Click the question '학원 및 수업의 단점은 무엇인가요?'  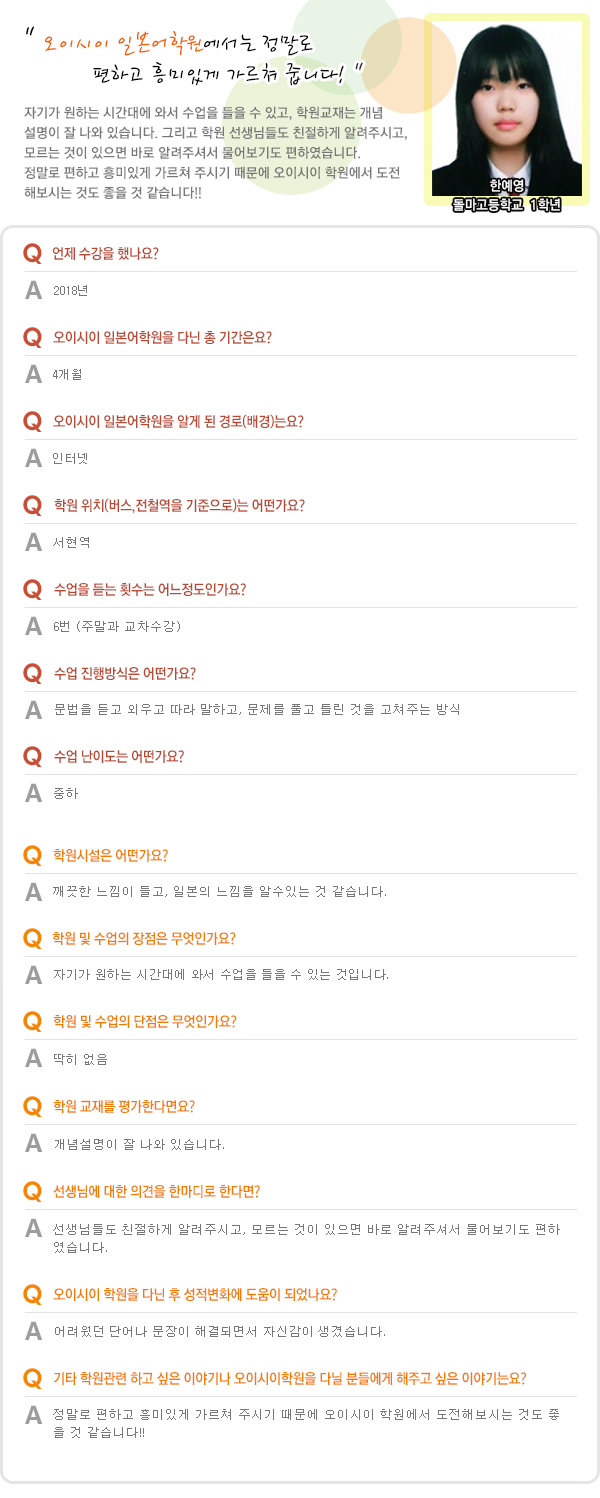pyautogui.click(x=144, y=1022)
